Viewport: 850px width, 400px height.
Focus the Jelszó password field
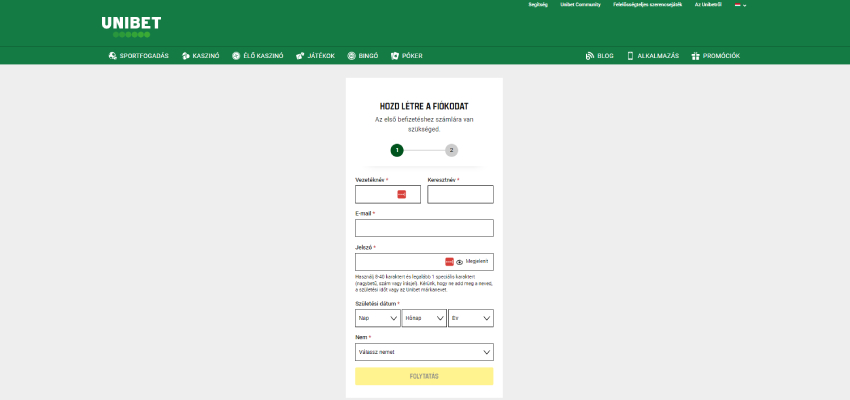point(424,262)
